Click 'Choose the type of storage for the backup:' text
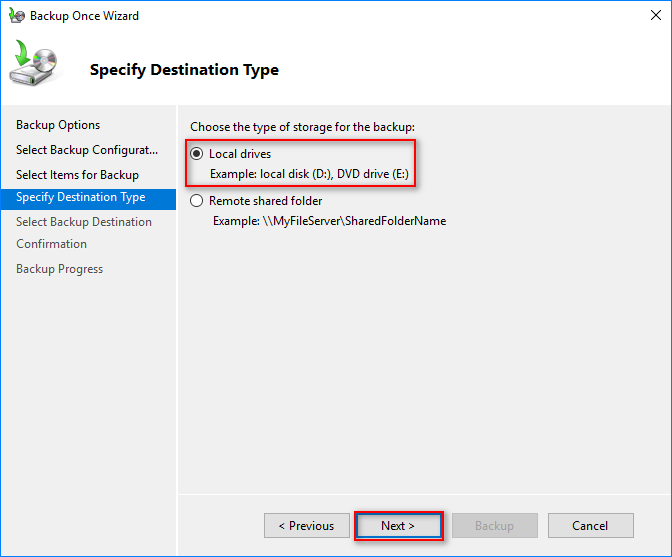 (303, 127)
